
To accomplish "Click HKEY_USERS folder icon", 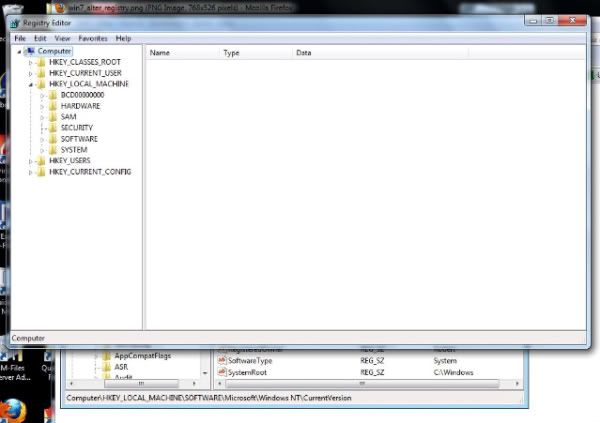I will [41, 161].
